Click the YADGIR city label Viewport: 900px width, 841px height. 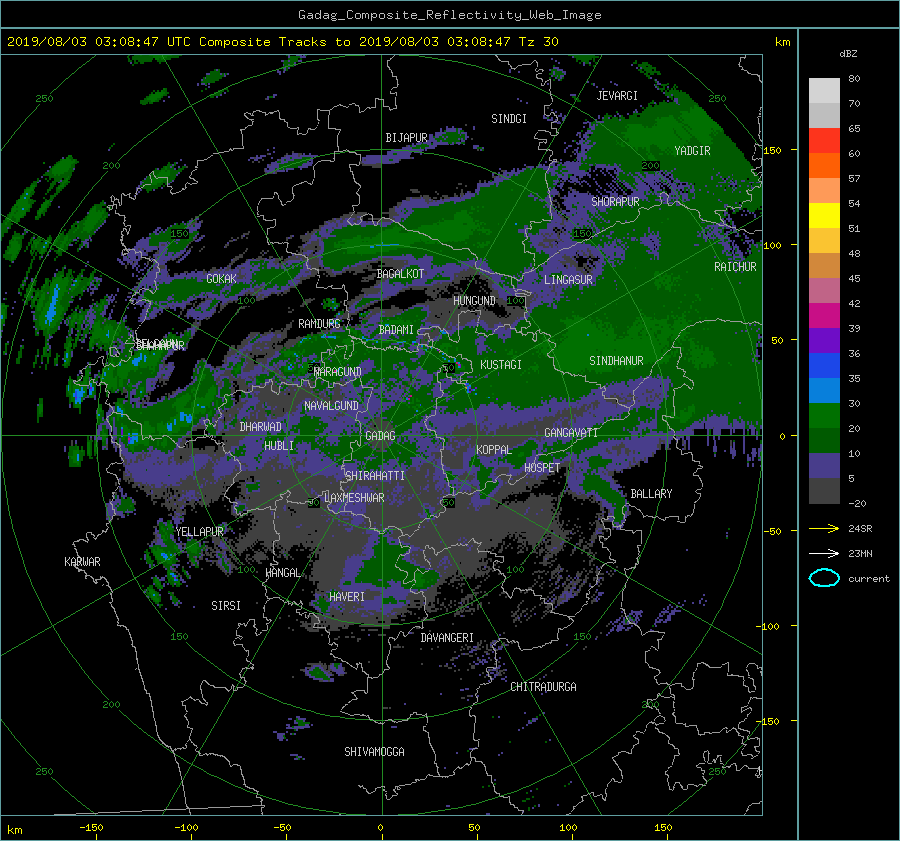[x=692, y=151]
